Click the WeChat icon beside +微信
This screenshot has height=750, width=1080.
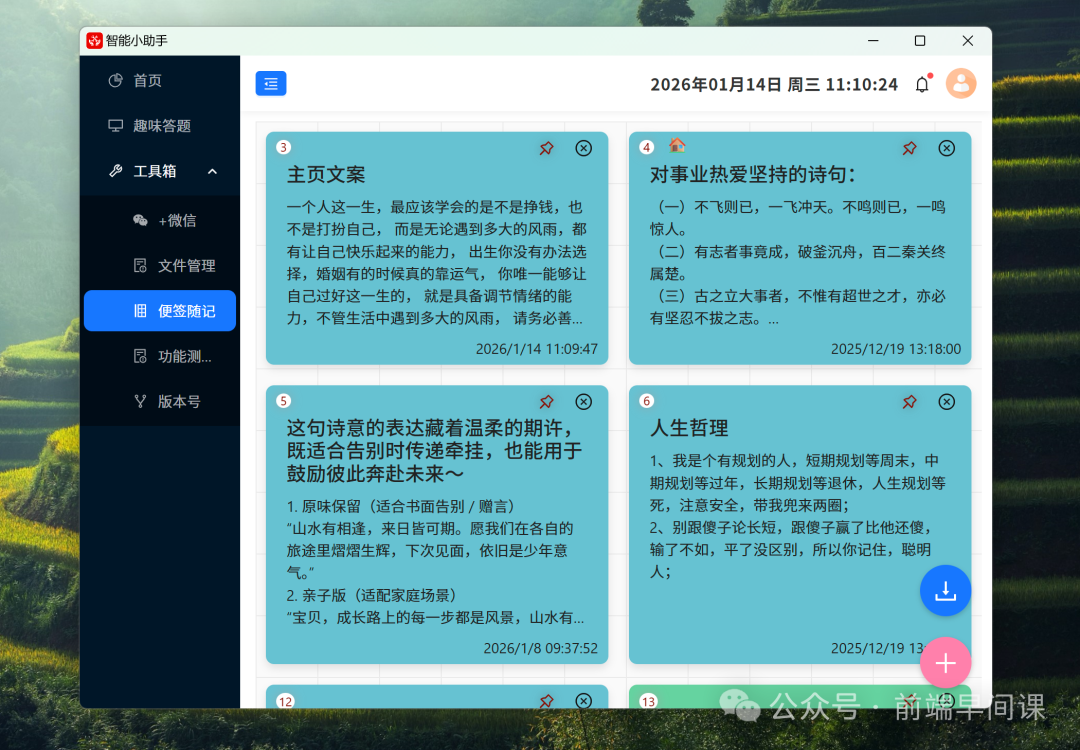tap(141, 220)
